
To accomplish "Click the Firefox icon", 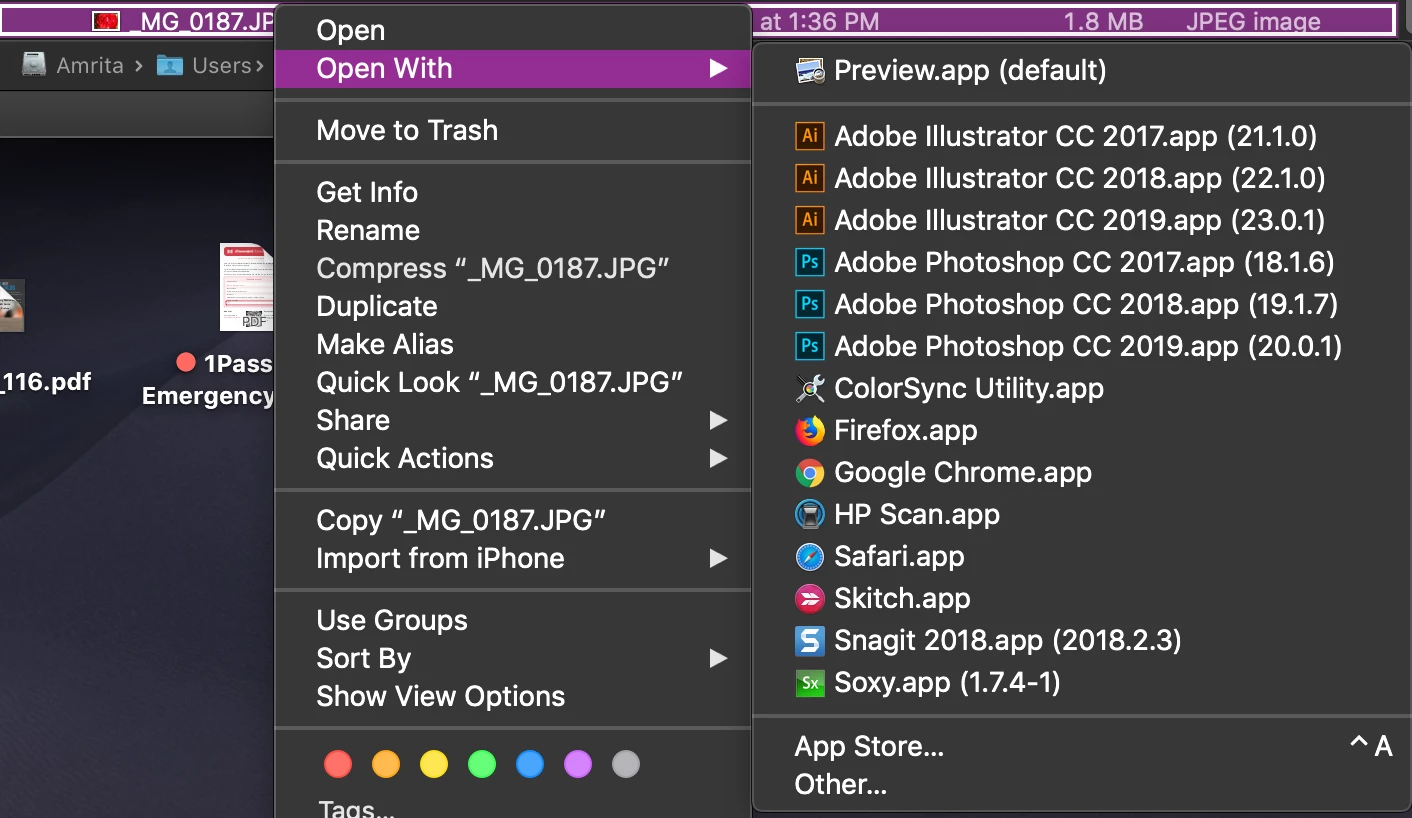I will click(x=810, y=430).
